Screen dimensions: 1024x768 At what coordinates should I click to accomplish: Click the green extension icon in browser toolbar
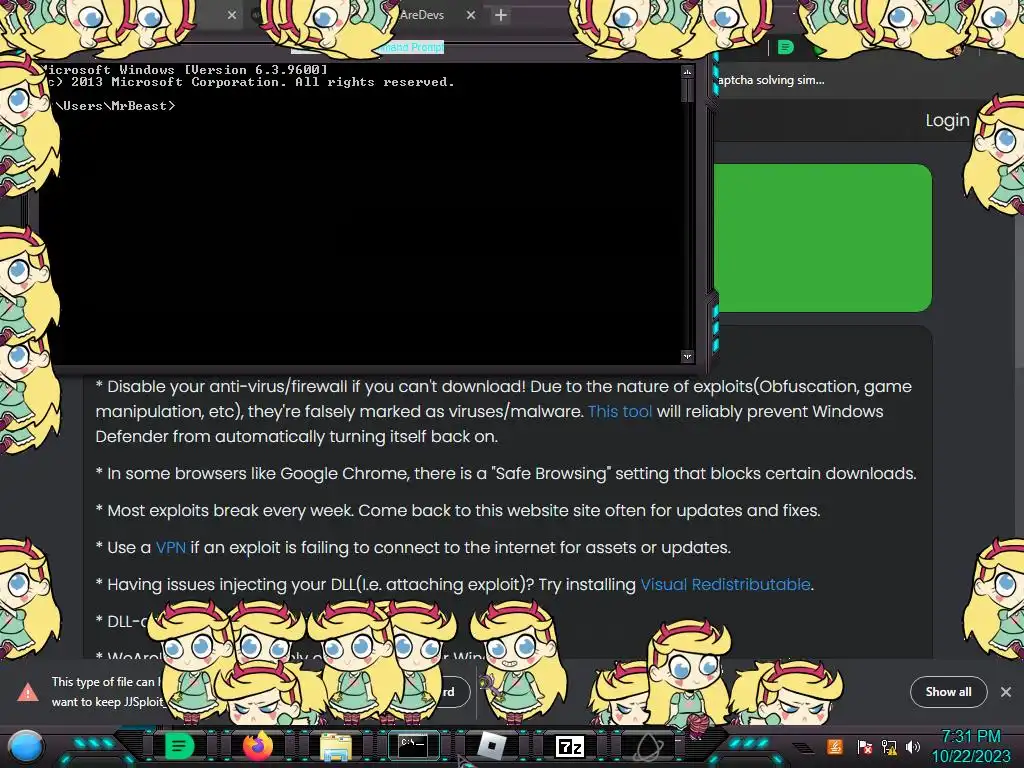[786, 47]
